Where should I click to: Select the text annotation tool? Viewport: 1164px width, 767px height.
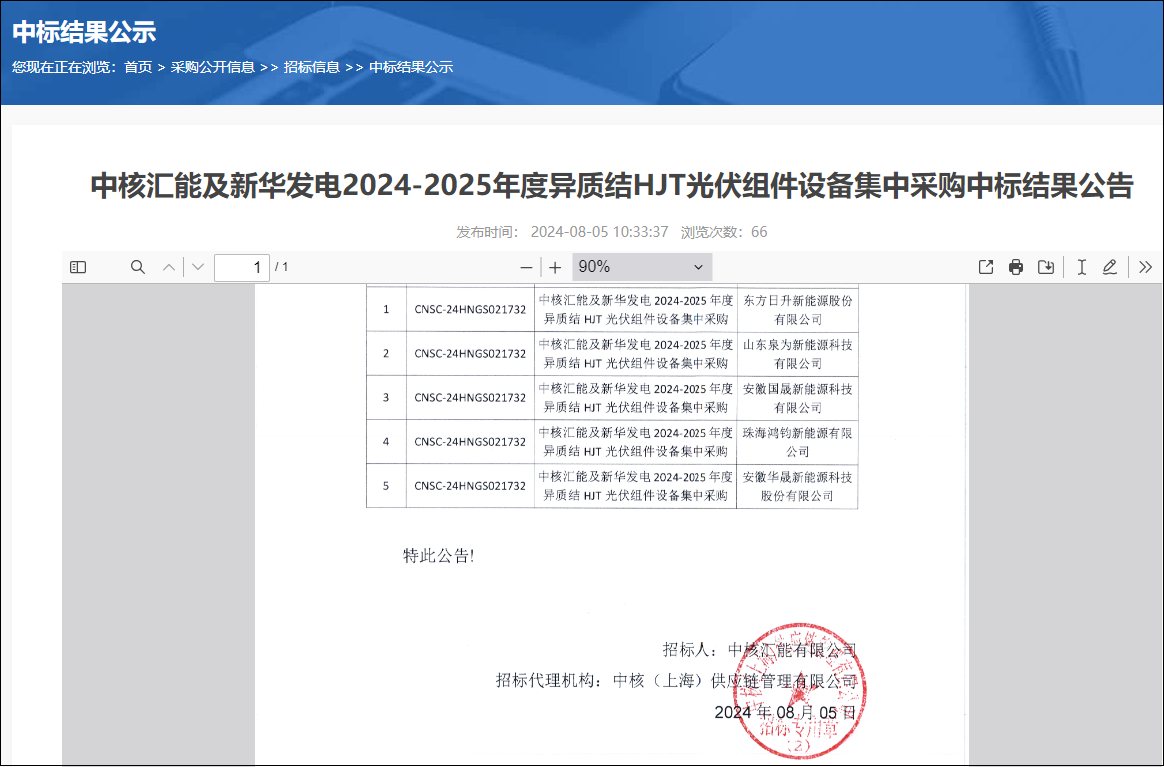tap(1081, 267)
